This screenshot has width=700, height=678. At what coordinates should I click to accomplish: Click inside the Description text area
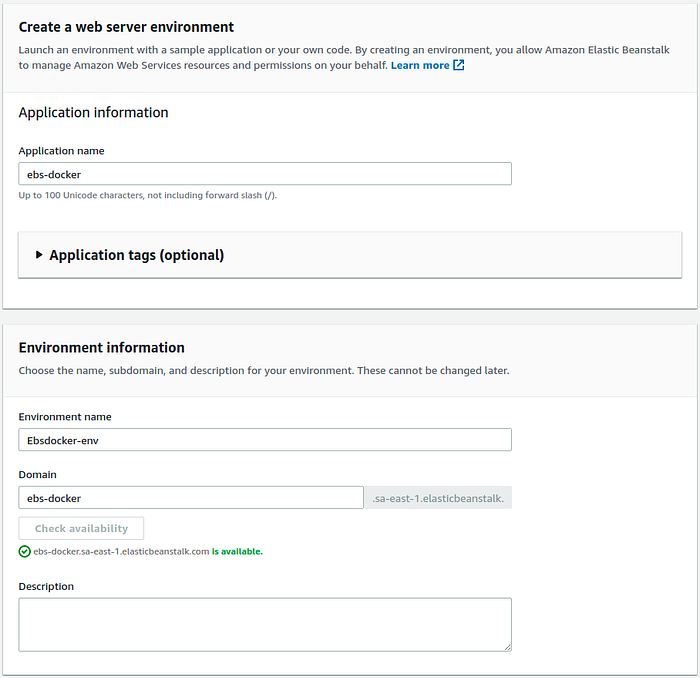point(265,625)
